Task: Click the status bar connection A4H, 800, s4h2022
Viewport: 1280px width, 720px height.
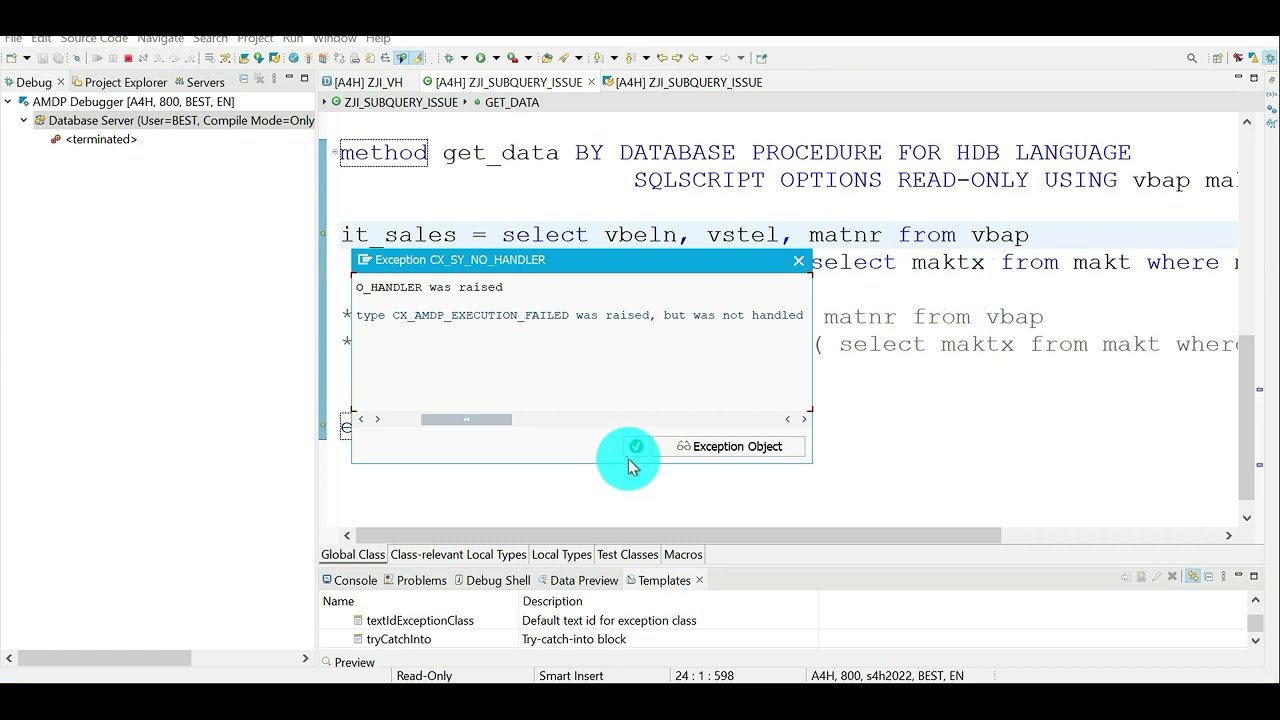Action: coord(888,676)
